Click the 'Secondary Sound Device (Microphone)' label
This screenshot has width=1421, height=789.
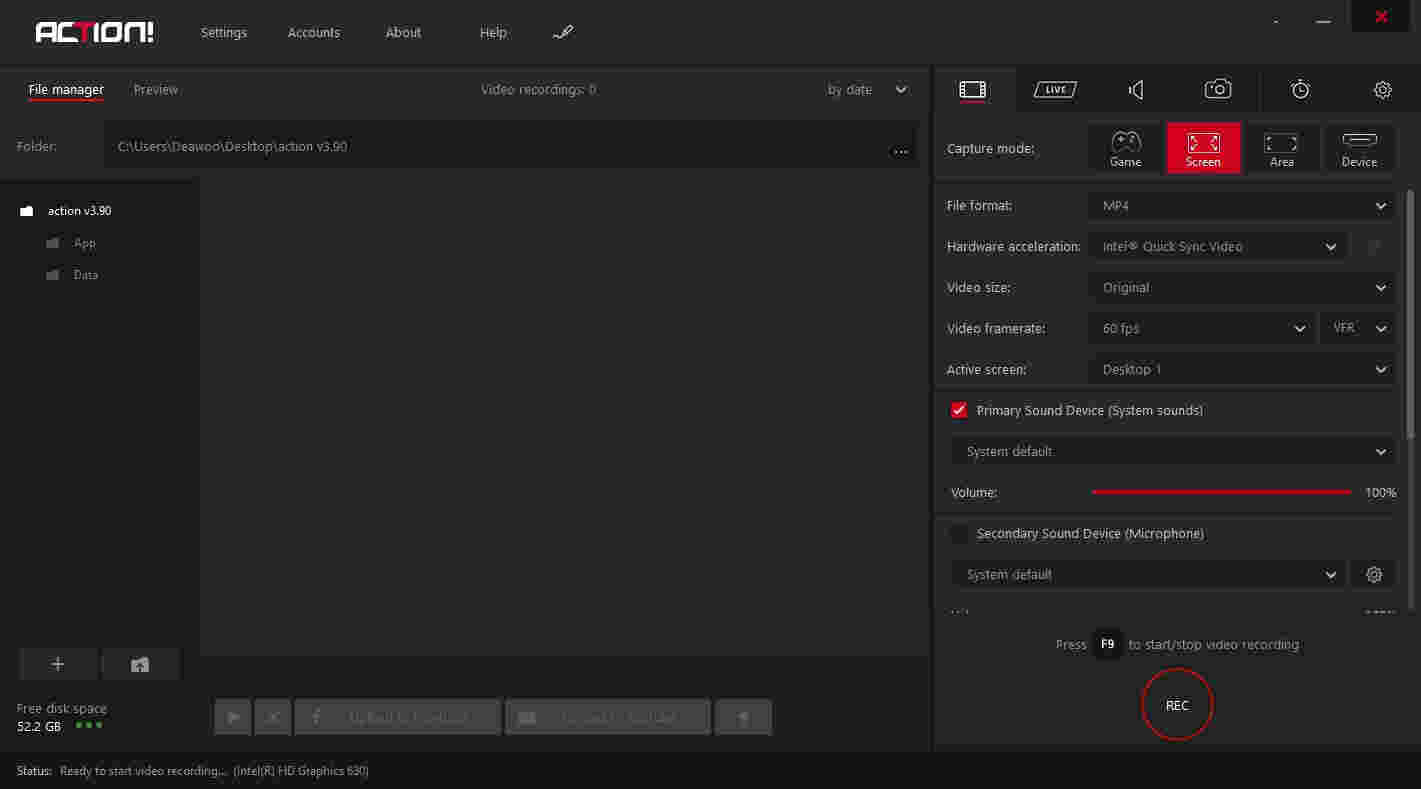(1090, 534)
